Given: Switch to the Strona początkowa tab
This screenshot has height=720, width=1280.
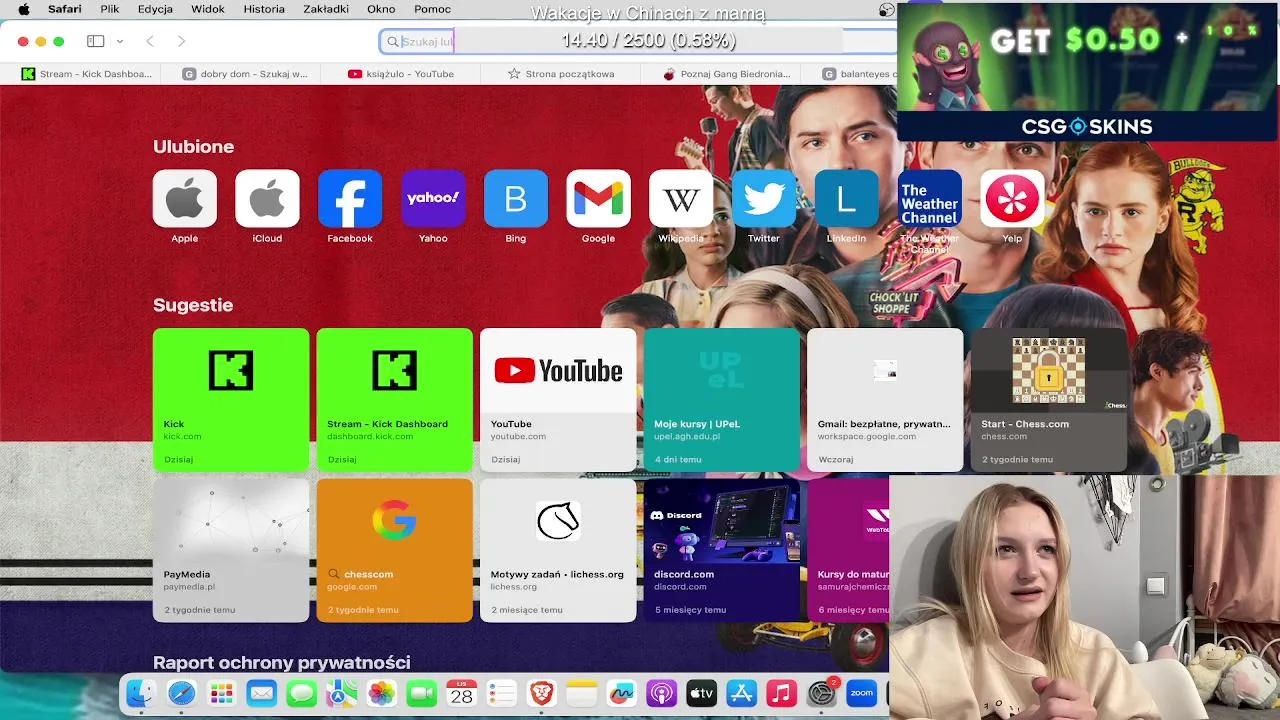Looking at the screenshot, I should 561,74.
